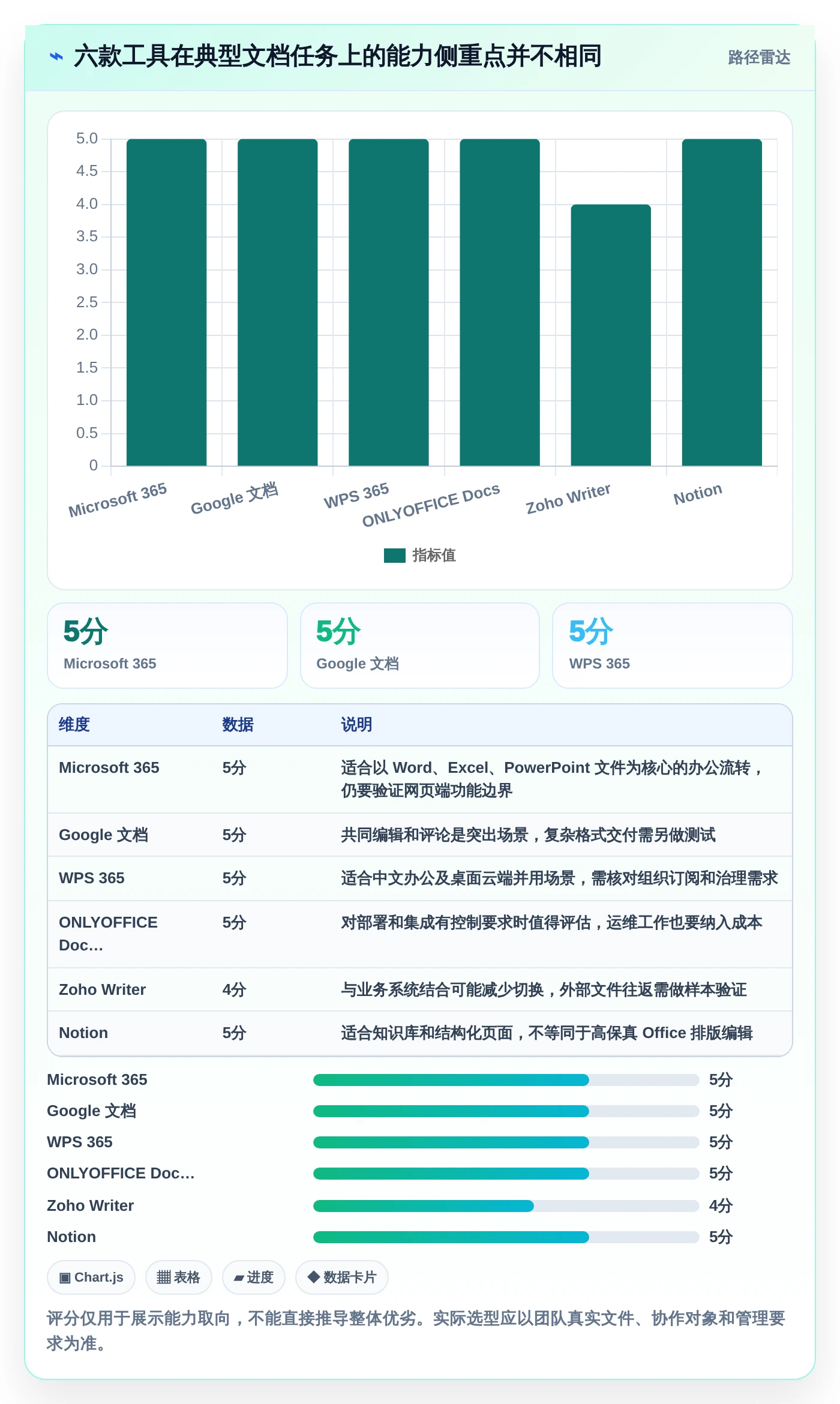The image size is (840, 1404).
Task: Select the Microsoft 365 bar in the chart
Action: pos(167,302)
